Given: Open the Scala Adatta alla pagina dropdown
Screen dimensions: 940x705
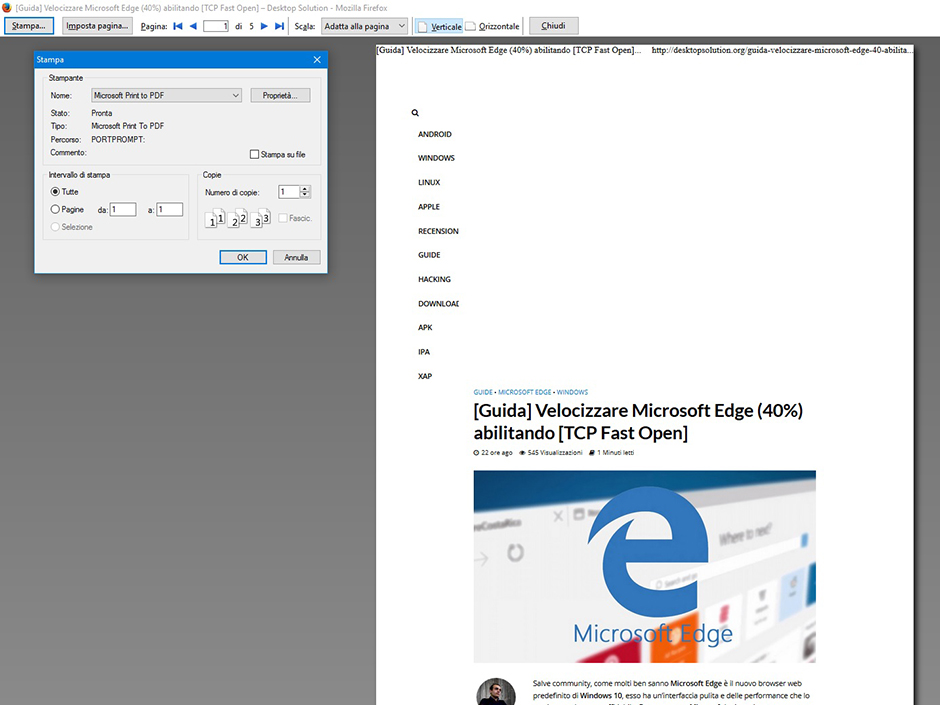Looking at the screenshot, I should point(364,26).
